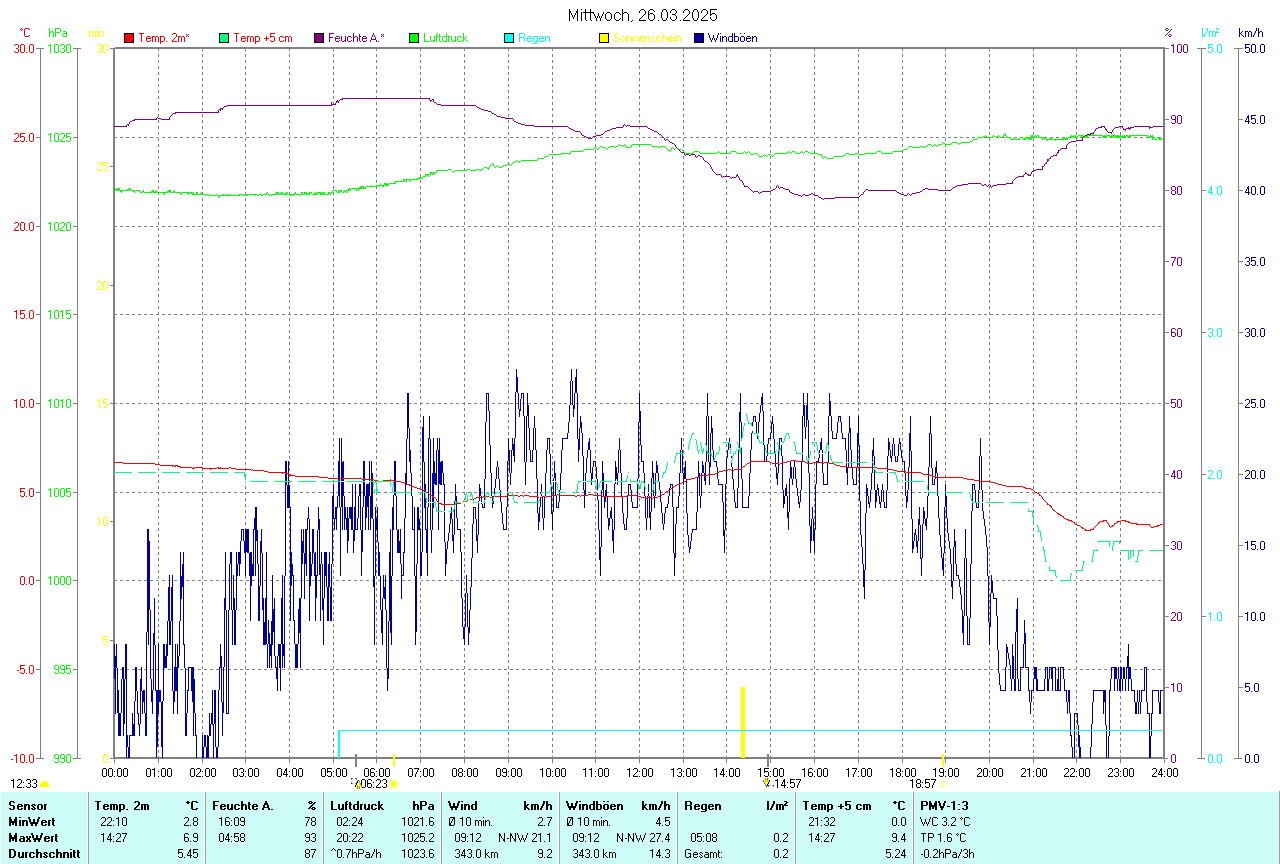
Task: Click the Sonnenschein legend label
Action: pyautogui.click(x=647, y=38)
